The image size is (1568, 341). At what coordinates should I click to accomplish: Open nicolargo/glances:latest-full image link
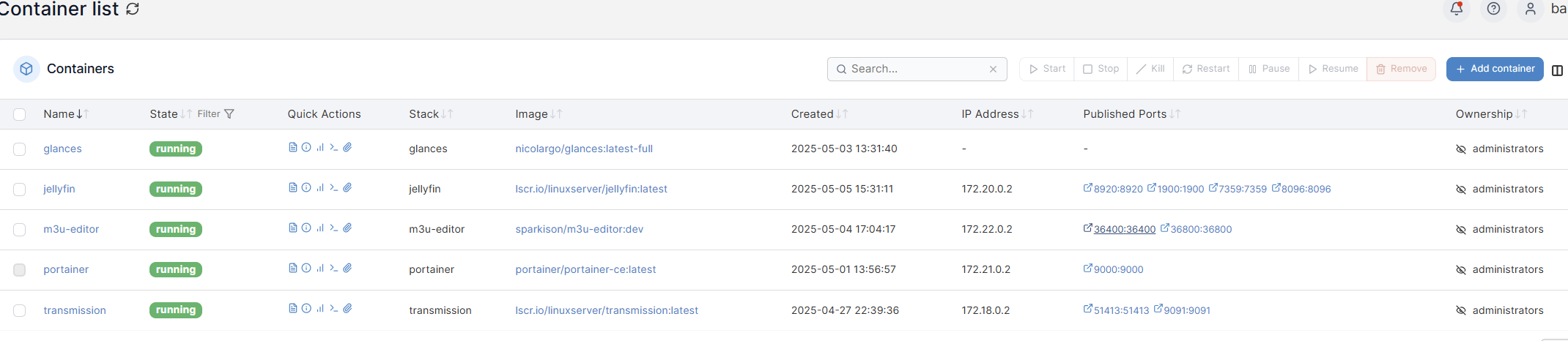click(584, 149)
